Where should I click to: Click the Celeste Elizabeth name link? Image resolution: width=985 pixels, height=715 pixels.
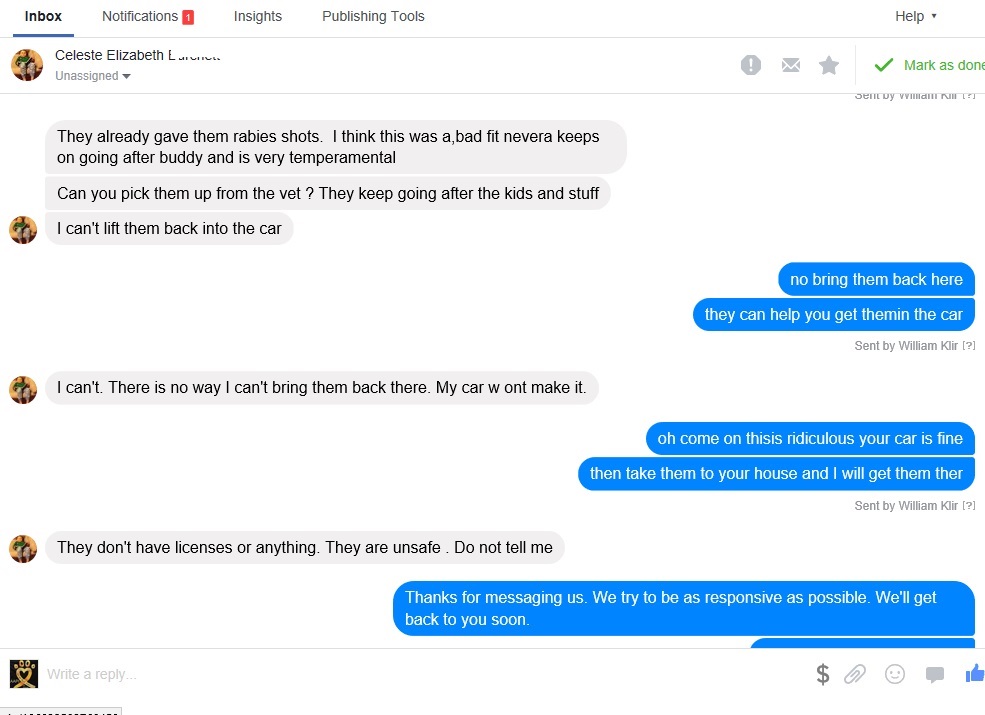(138, 55)
